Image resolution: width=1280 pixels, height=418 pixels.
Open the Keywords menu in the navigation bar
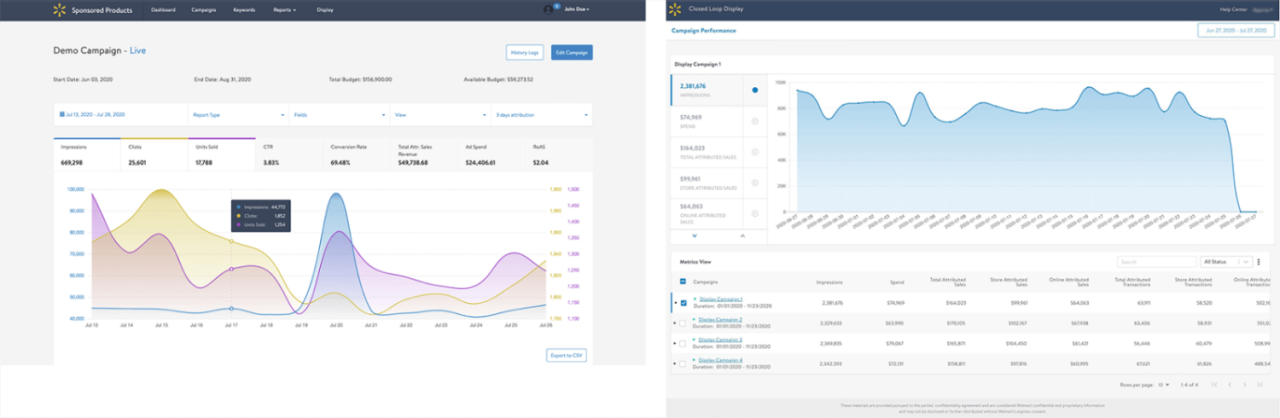(x=243, y=9)
